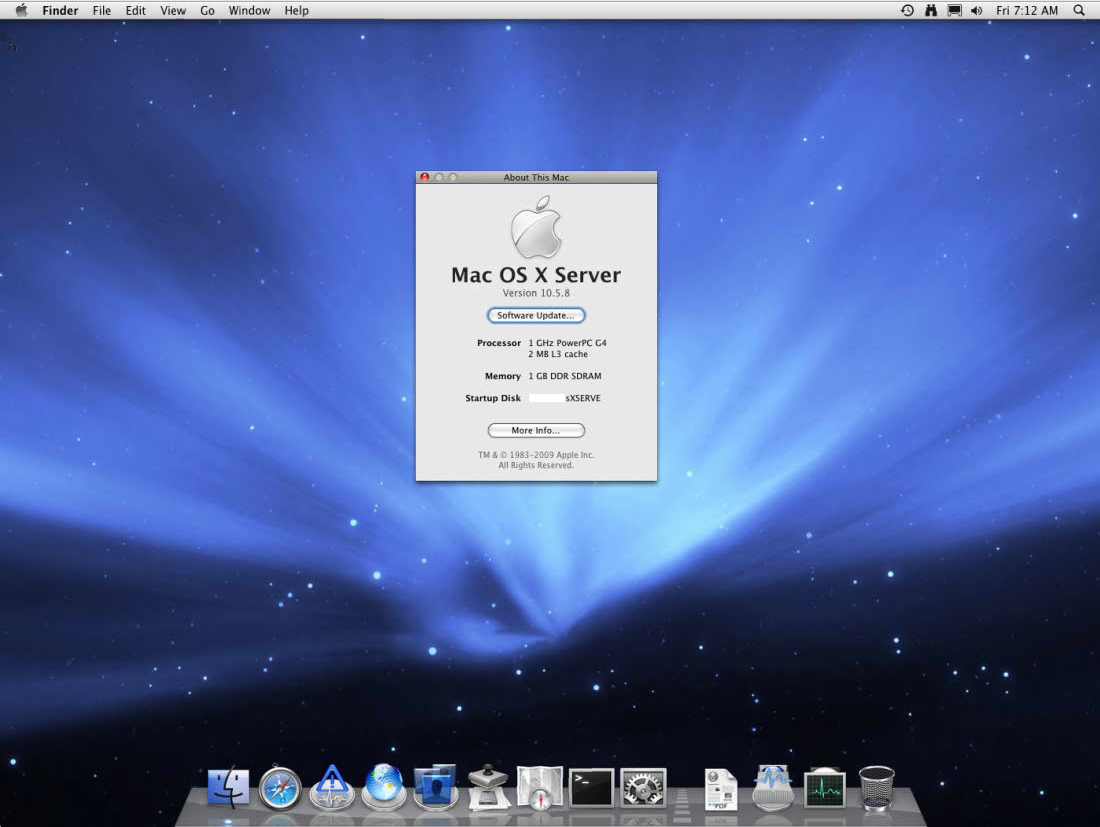Screen dimensions: 1100x827
Task: Open Time Machine menu bar icon
Action: coord(907,10)
